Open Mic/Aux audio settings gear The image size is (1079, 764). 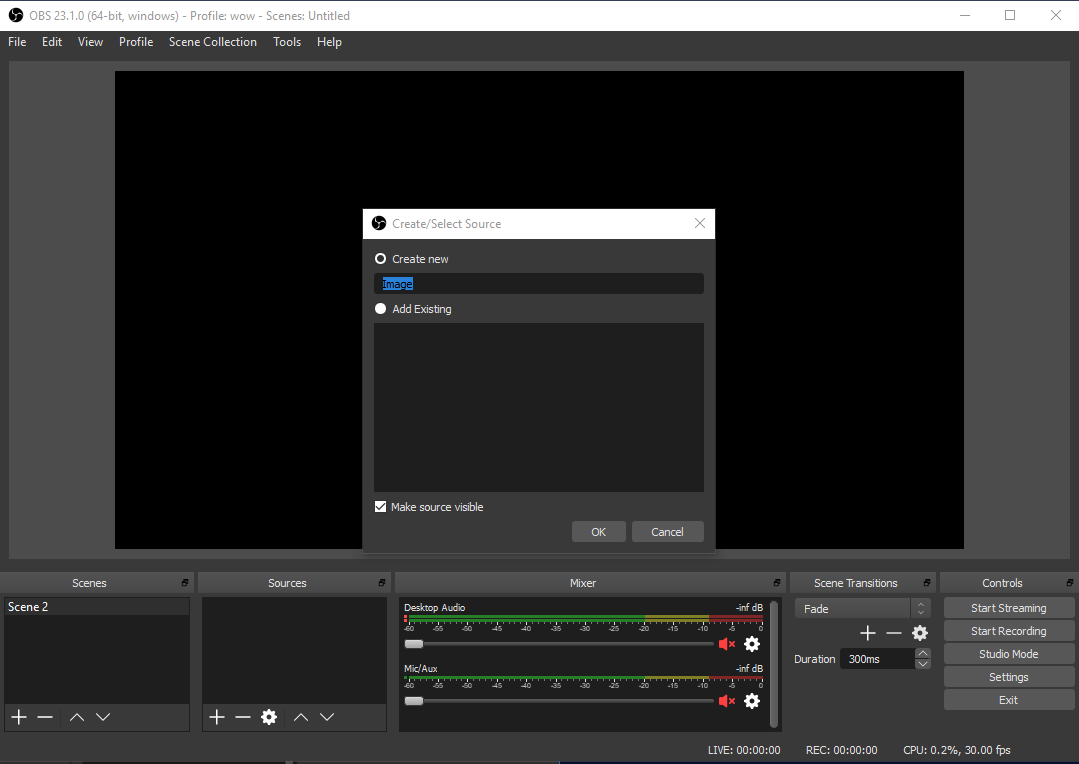(x=752, y=701)
